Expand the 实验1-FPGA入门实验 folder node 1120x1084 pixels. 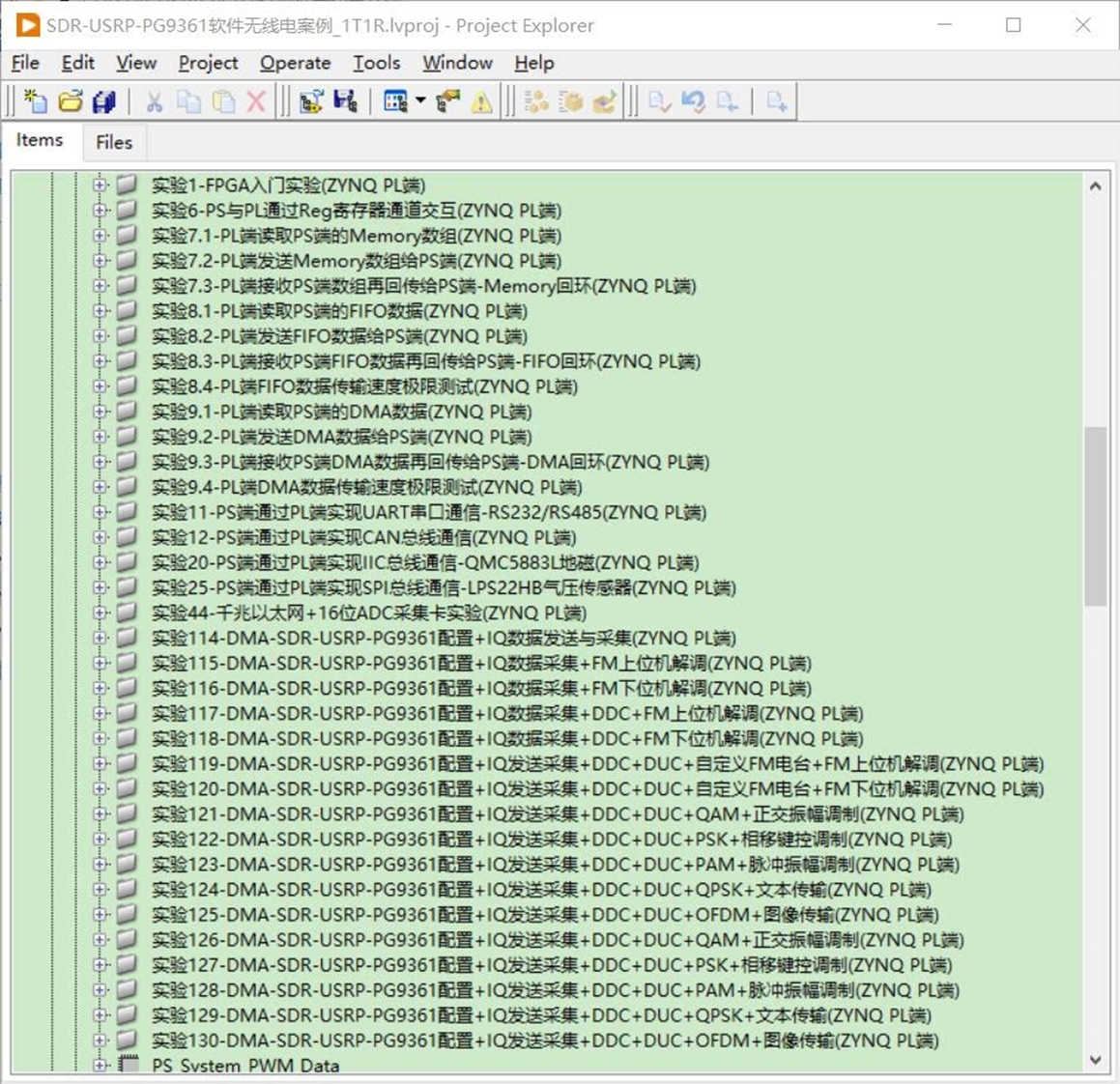pos(100,185)
